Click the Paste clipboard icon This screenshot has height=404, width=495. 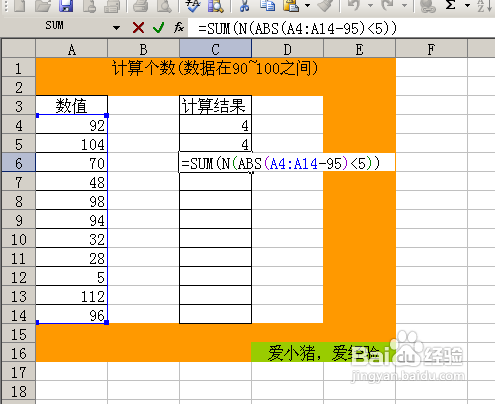pos(291,5)
